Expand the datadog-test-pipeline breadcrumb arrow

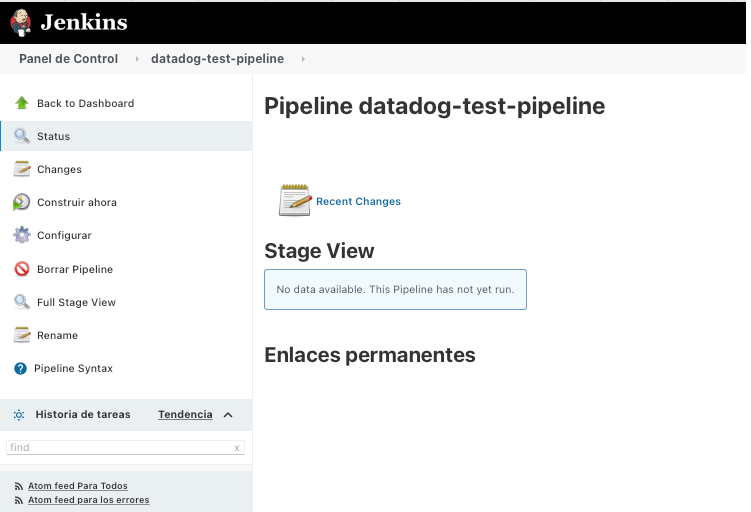pos(303,59)
